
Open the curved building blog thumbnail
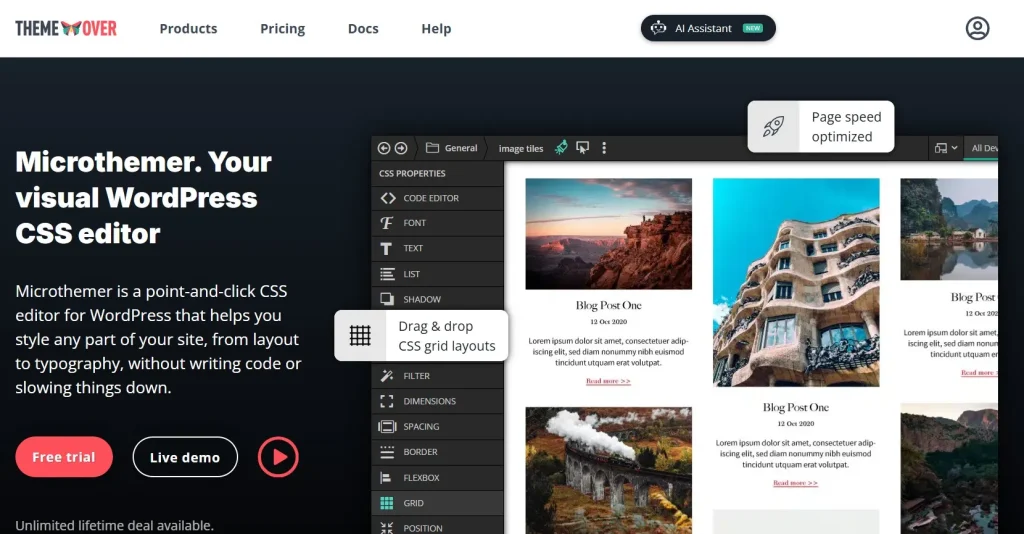(x=796, y=282)
